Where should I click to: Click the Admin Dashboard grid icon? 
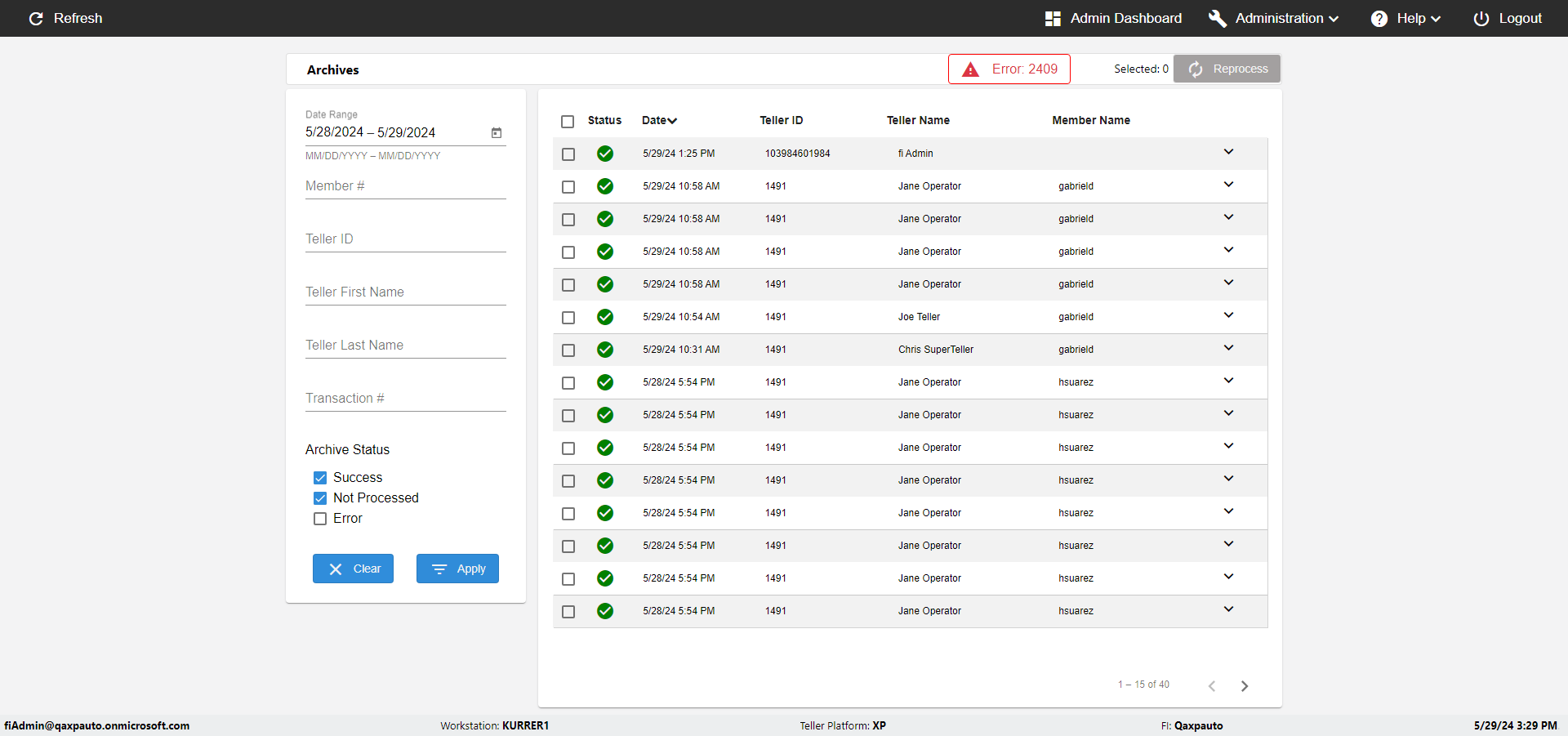click(1053, 18)
